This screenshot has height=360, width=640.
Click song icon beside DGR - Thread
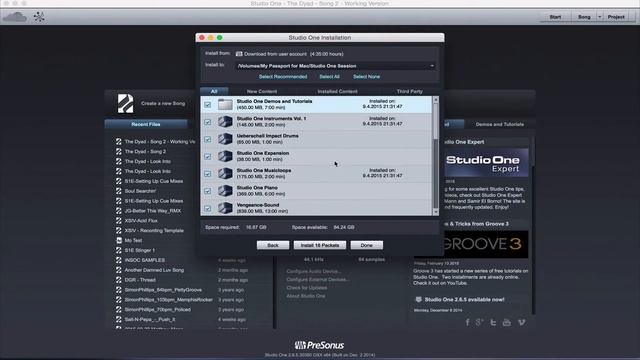[119, 280]
